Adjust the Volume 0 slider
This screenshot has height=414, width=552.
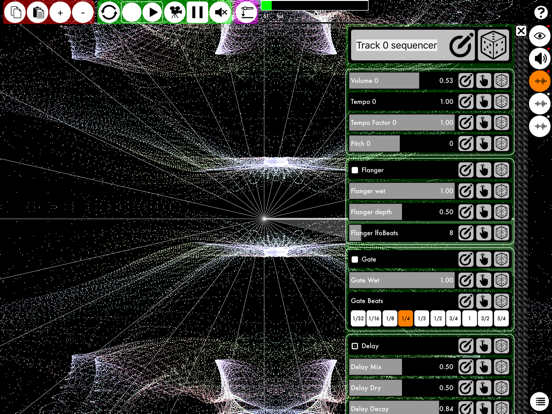tap(402, 81)
